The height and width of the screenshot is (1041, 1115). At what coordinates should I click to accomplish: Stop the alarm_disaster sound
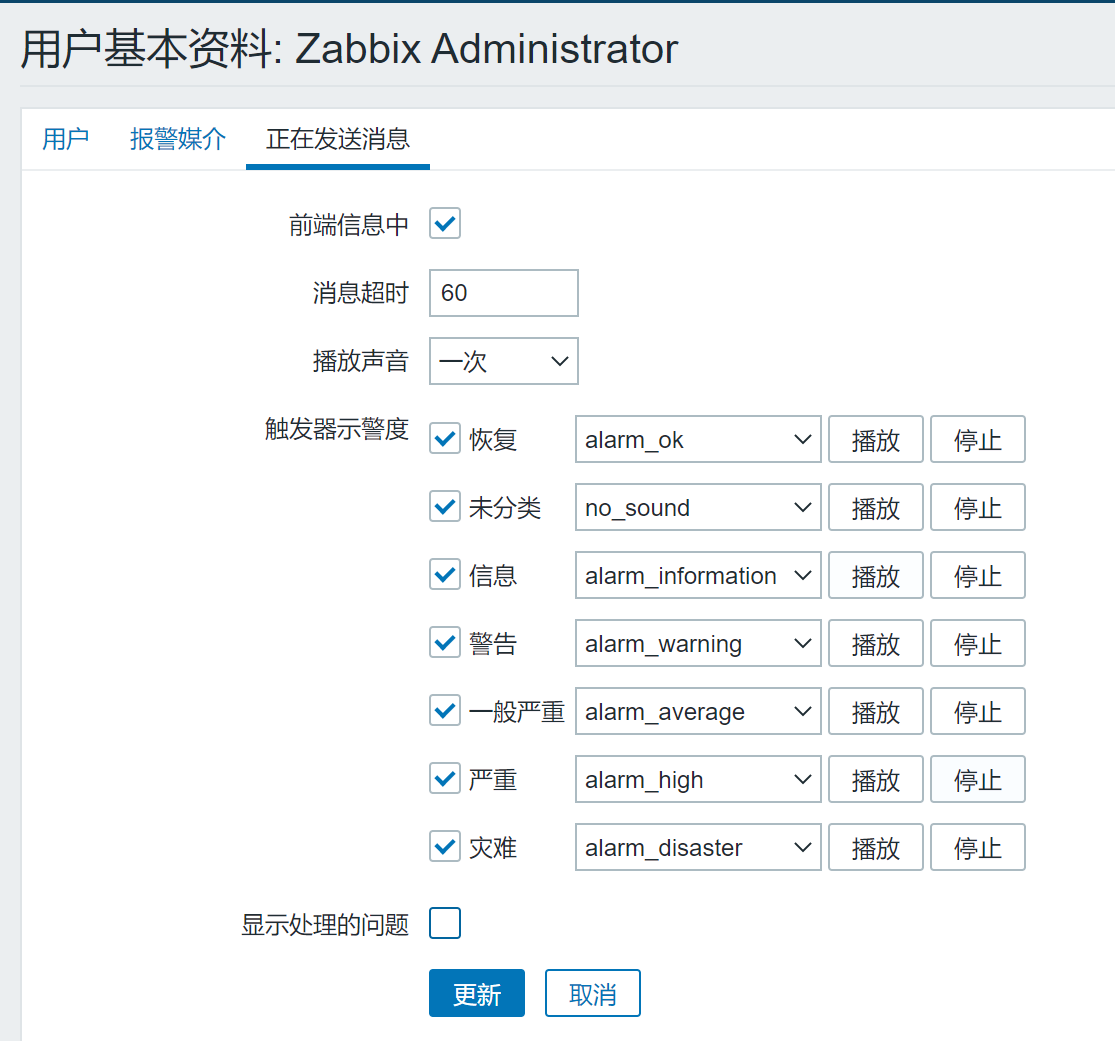coord(978,847)
